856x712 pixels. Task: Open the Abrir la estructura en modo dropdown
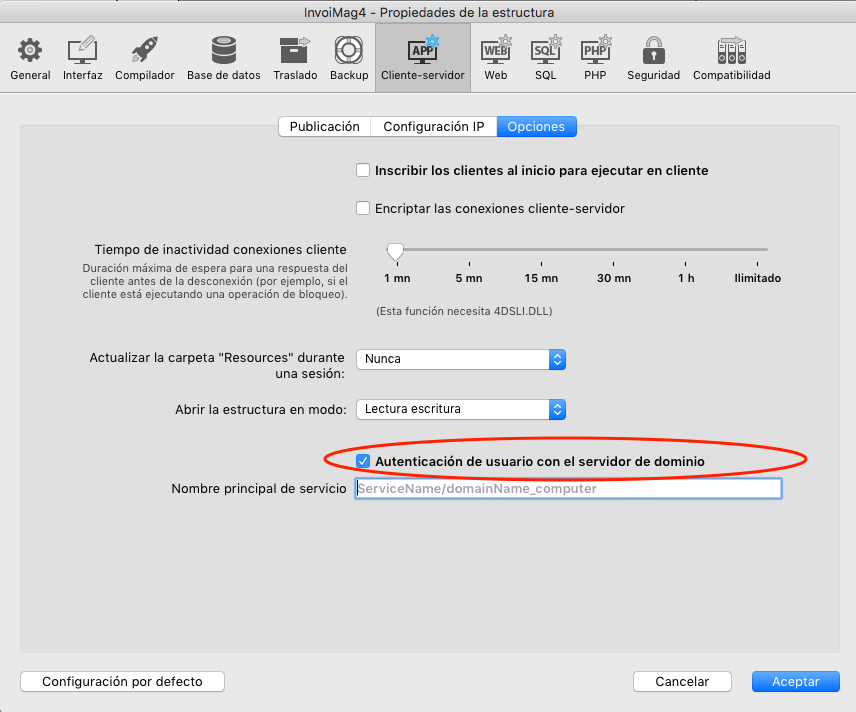460,409
